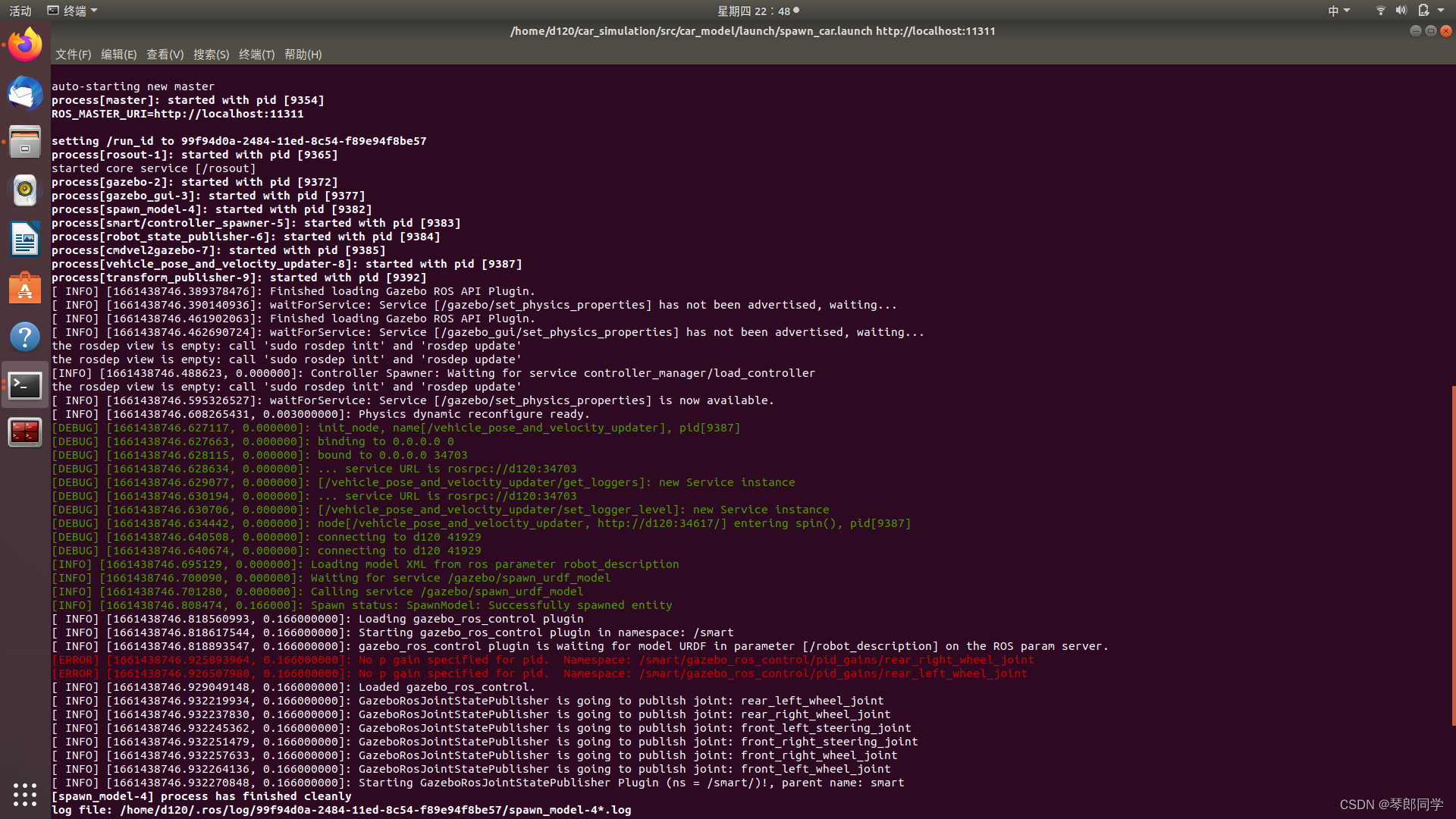Open the red Terminator icon
1456x819 pixels.
click(x=25, y=432)
